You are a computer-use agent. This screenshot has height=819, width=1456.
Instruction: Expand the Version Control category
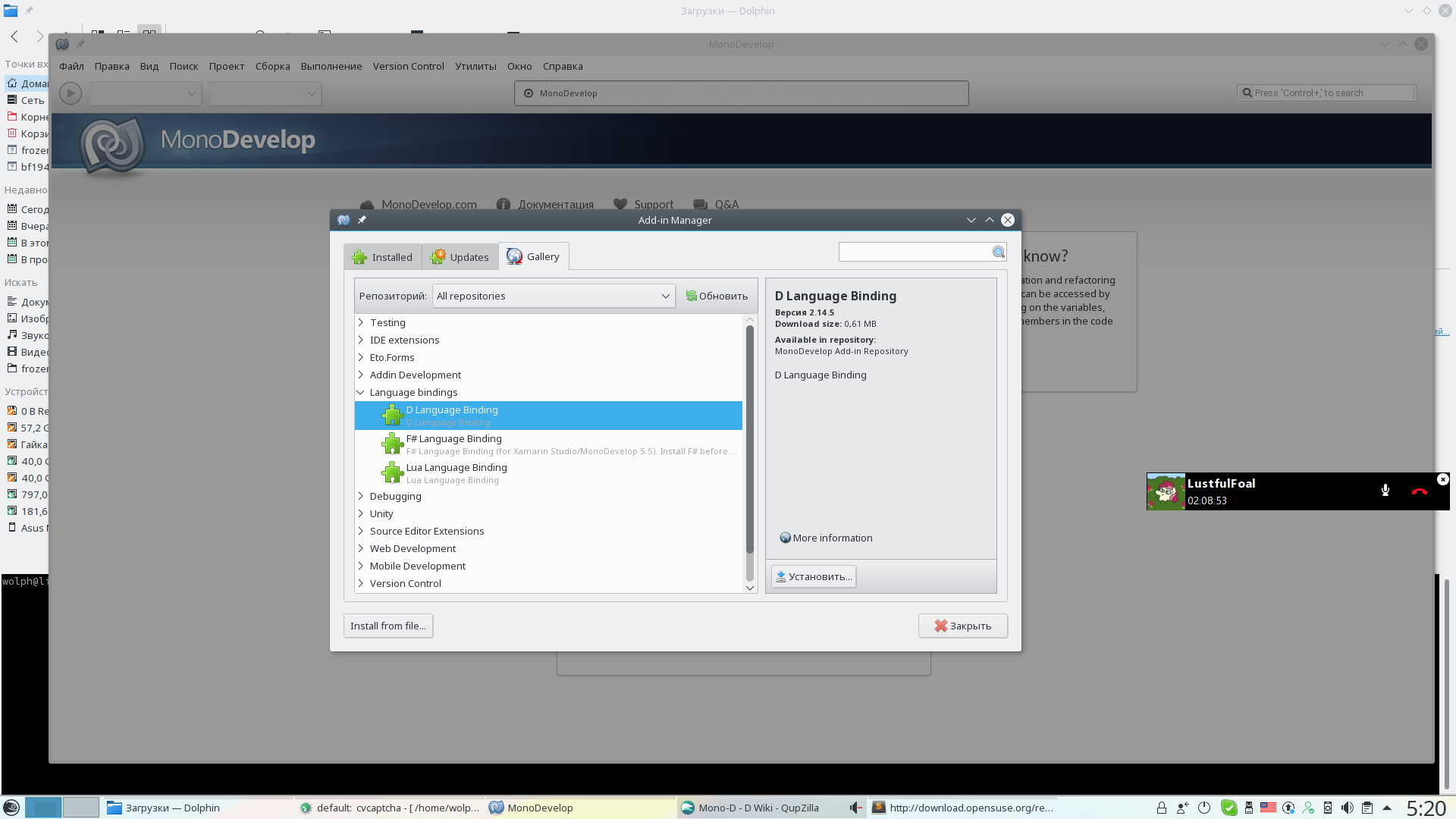[x=361, y=583]
